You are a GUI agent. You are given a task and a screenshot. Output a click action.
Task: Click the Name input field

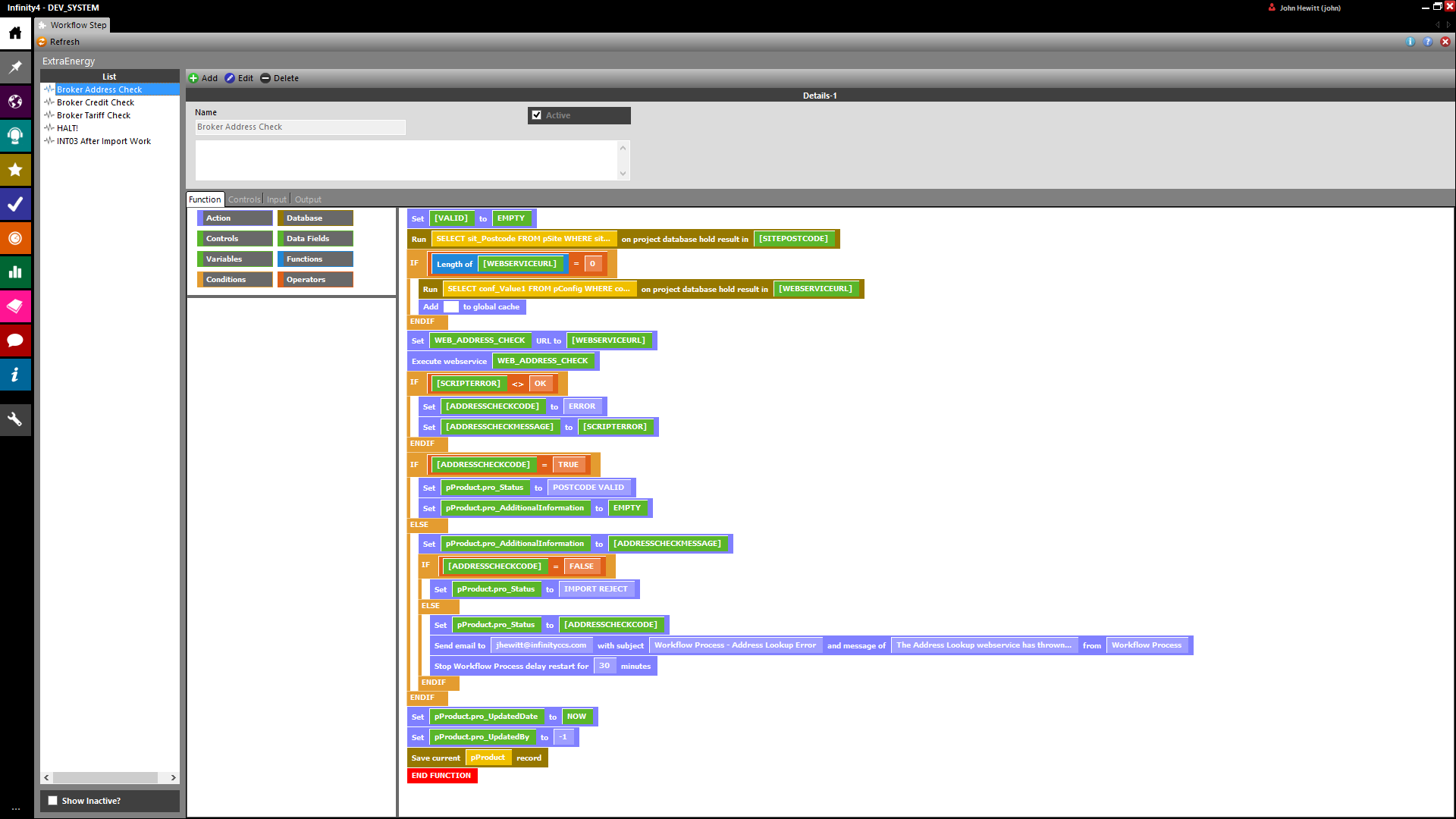pyautogui.click(x=300, y=127)
